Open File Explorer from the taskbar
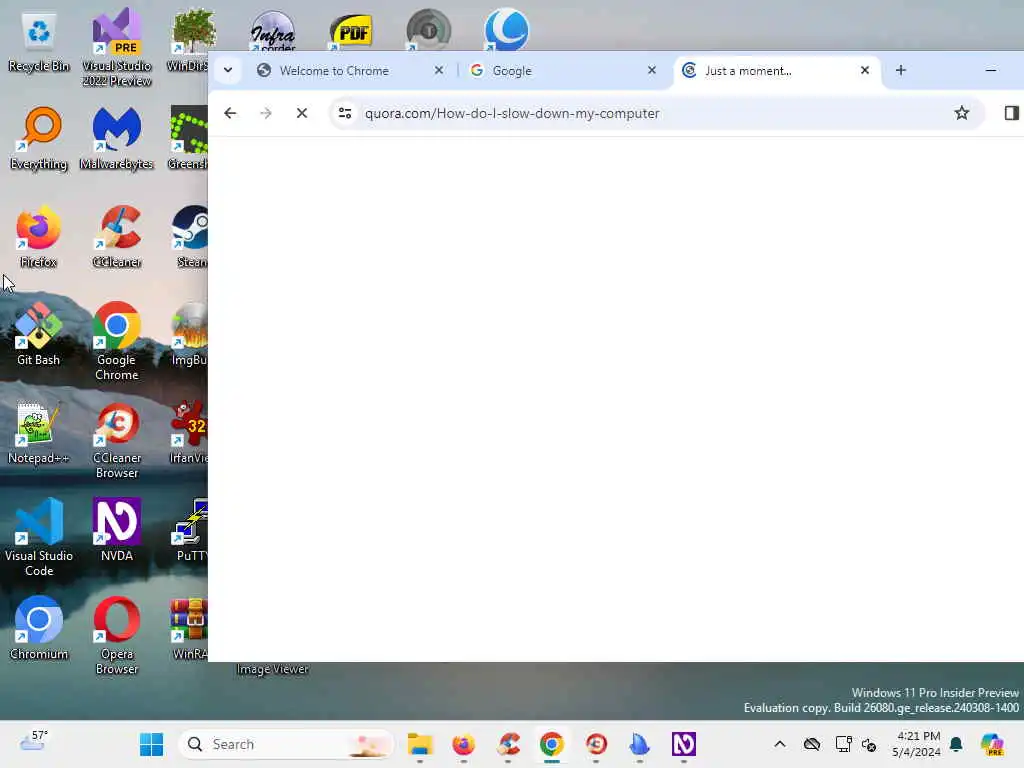Viewport: 1024px width, 768px height. pos(420,744)
